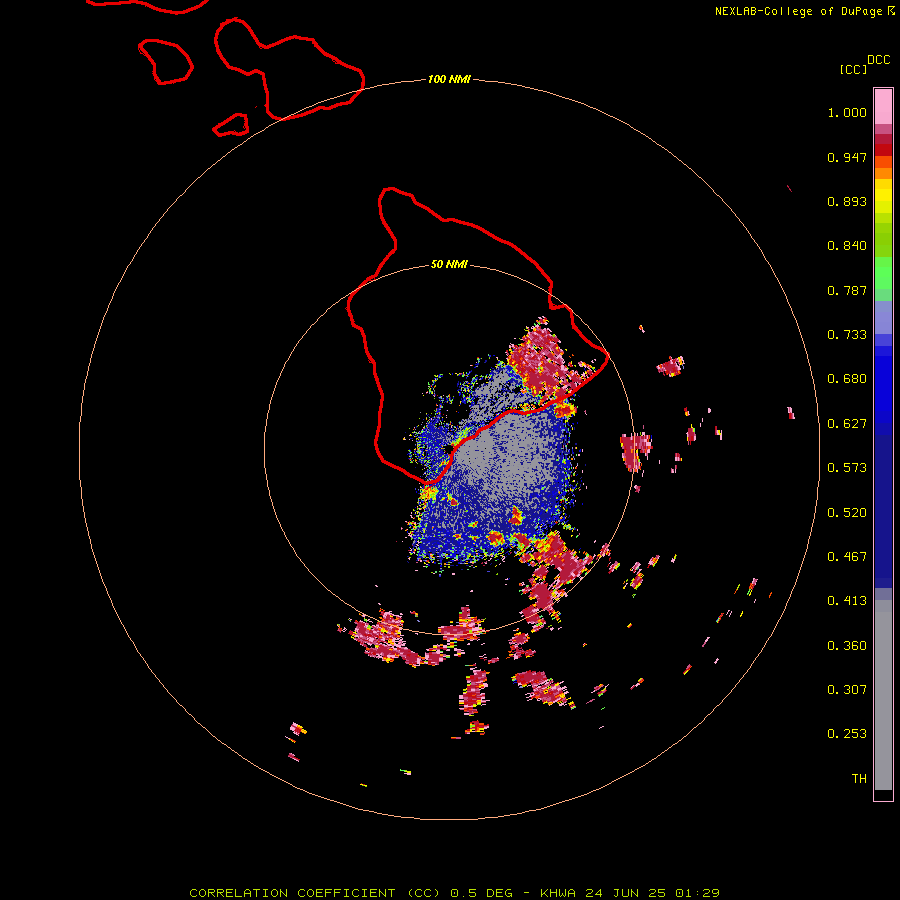The image size is (900, 900).
Task: Select the 0.573 scale value
Action: [x=847, y=468]
